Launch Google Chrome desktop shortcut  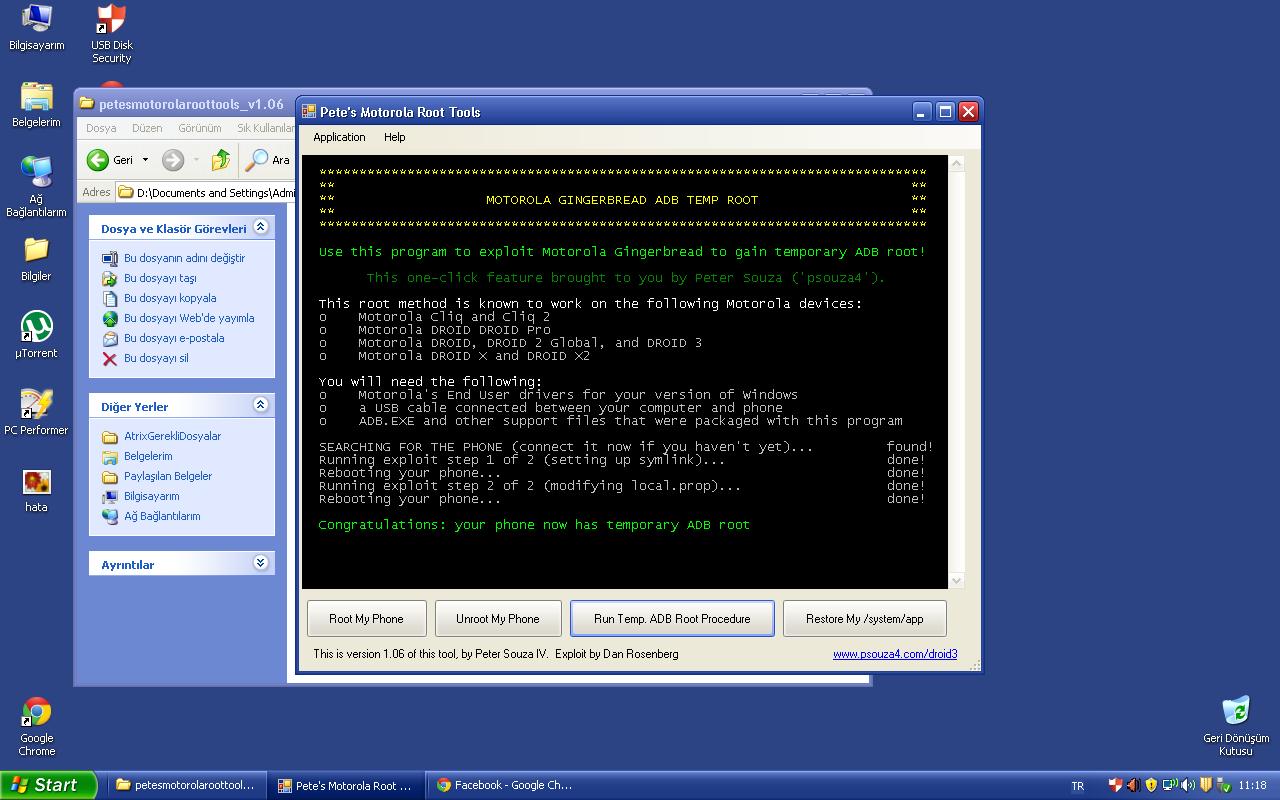(x=36, y=727)
